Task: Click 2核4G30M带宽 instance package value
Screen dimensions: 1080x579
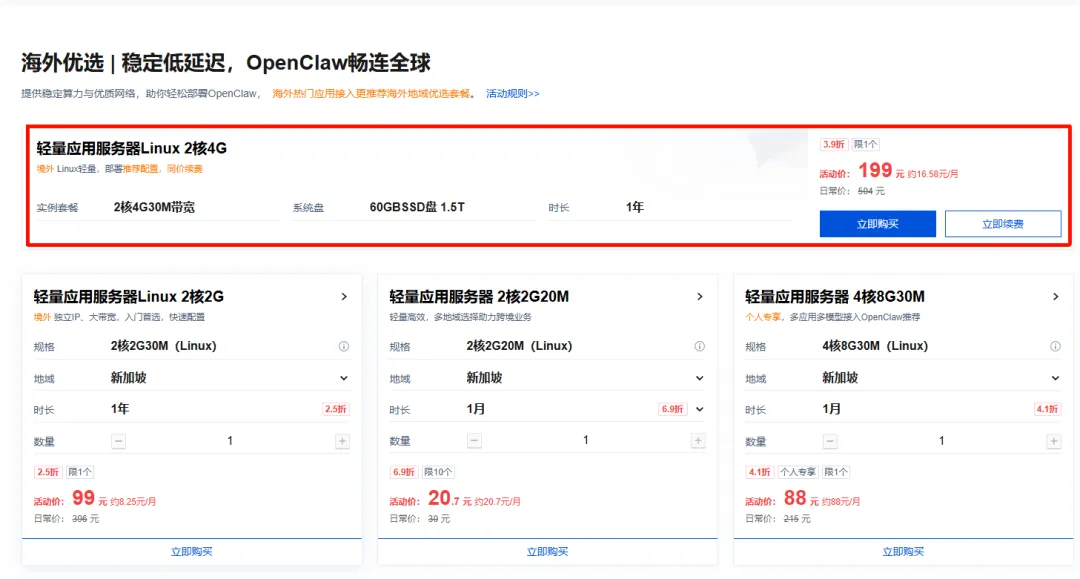Action: pyautogui.click(x=154, y=207)
